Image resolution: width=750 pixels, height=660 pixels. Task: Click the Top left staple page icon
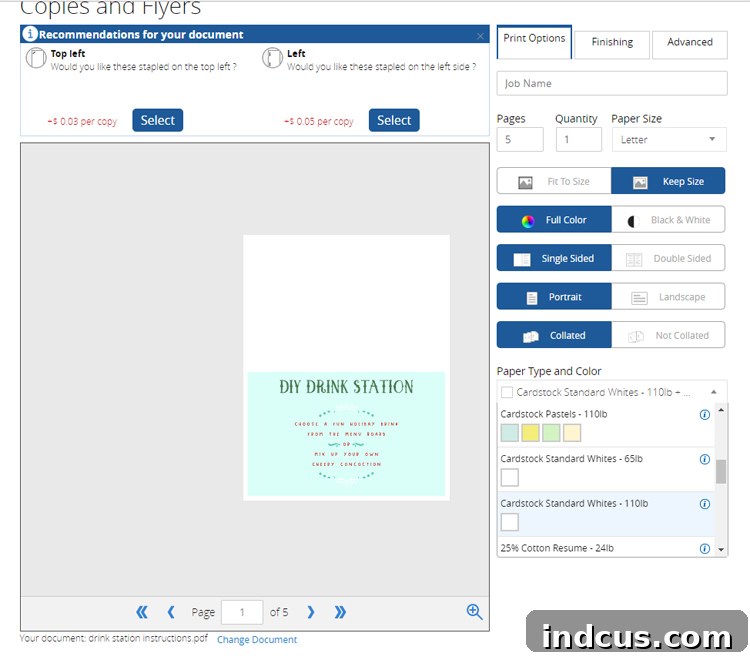click(35, 58)
